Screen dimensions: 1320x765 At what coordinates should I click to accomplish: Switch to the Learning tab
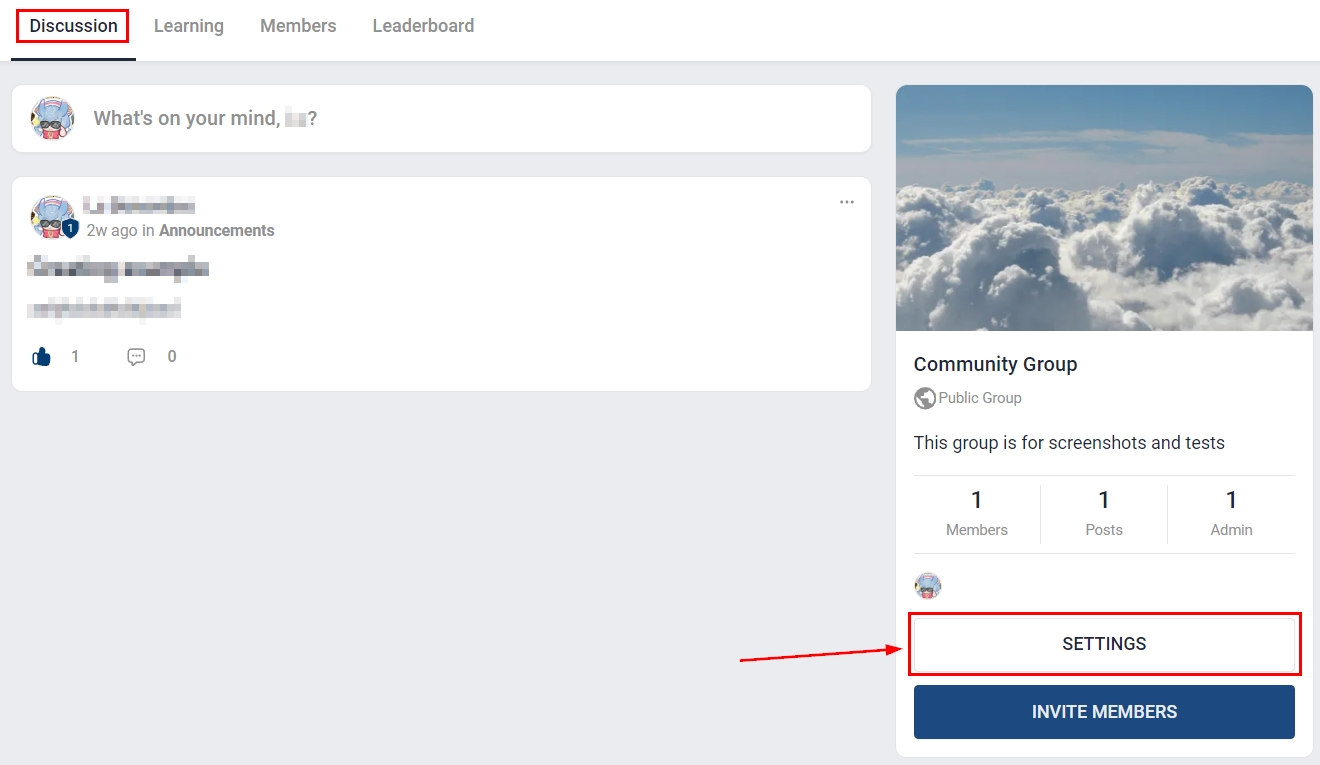[x=189, y=26]
